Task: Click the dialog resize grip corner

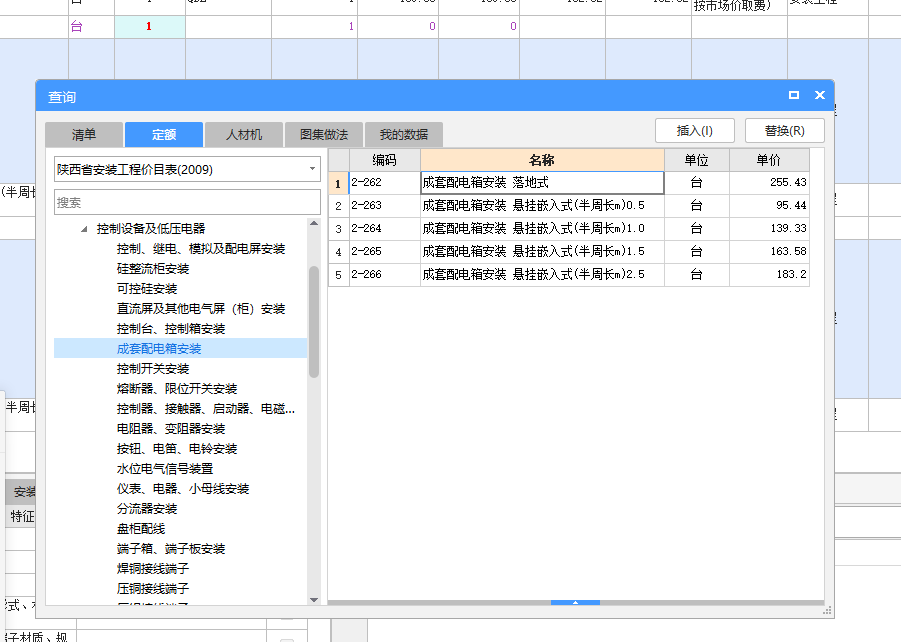Action: (x=827, y=612)
